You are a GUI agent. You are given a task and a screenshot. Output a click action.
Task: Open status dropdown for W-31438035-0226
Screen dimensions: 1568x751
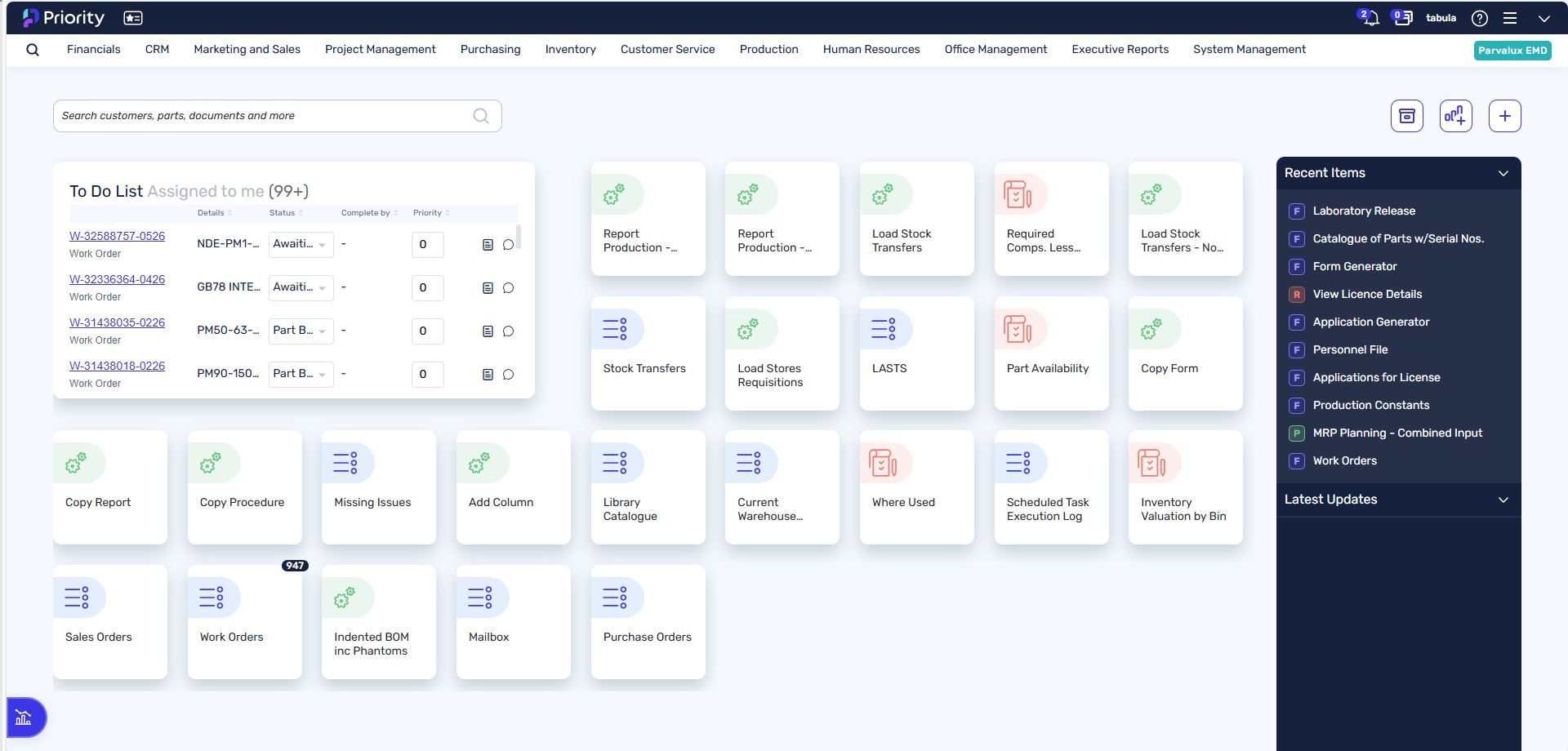301,331
